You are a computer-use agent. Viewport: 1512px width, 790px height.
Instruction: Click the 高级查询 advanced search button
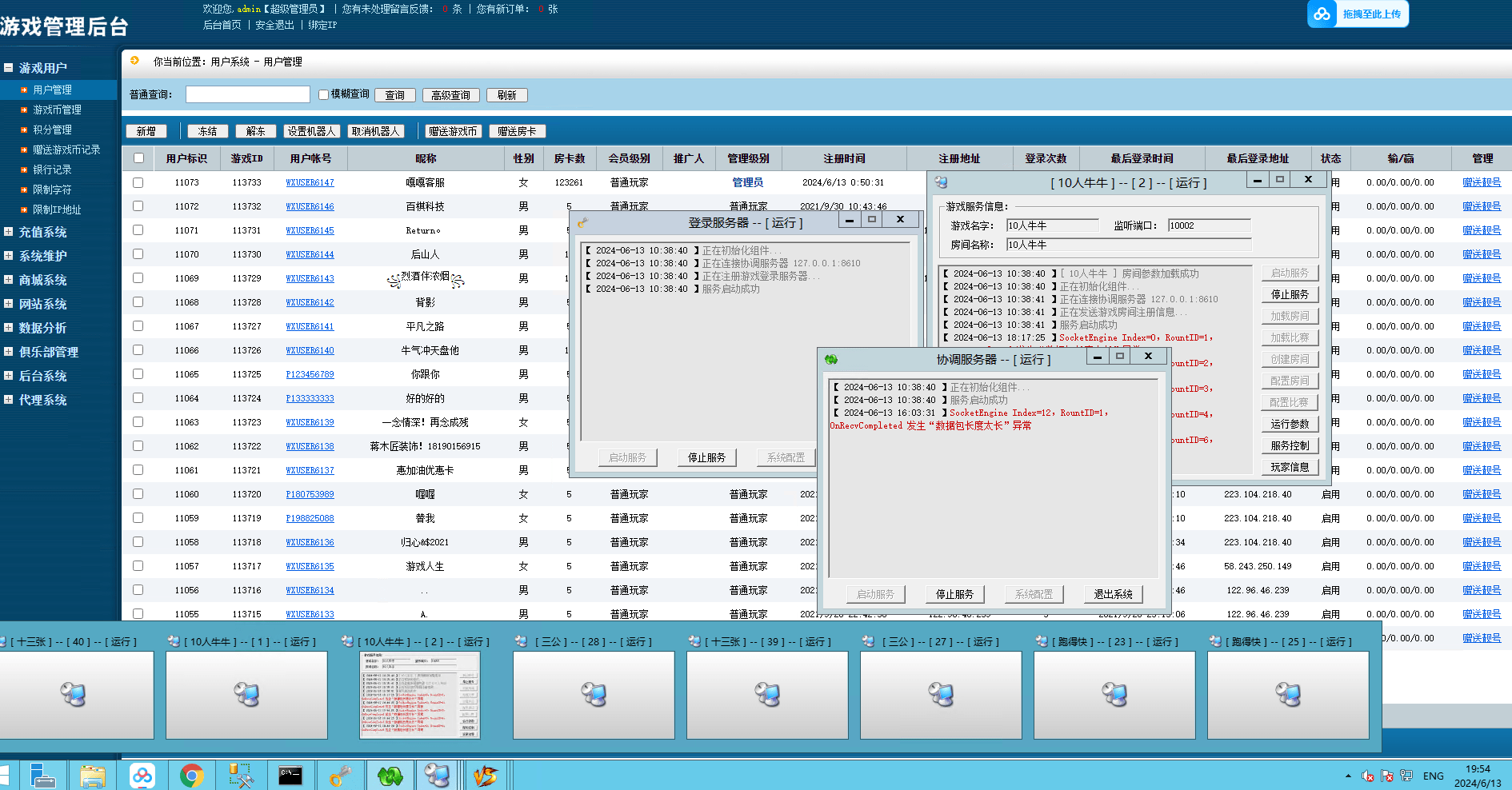(x=450, y=95)
